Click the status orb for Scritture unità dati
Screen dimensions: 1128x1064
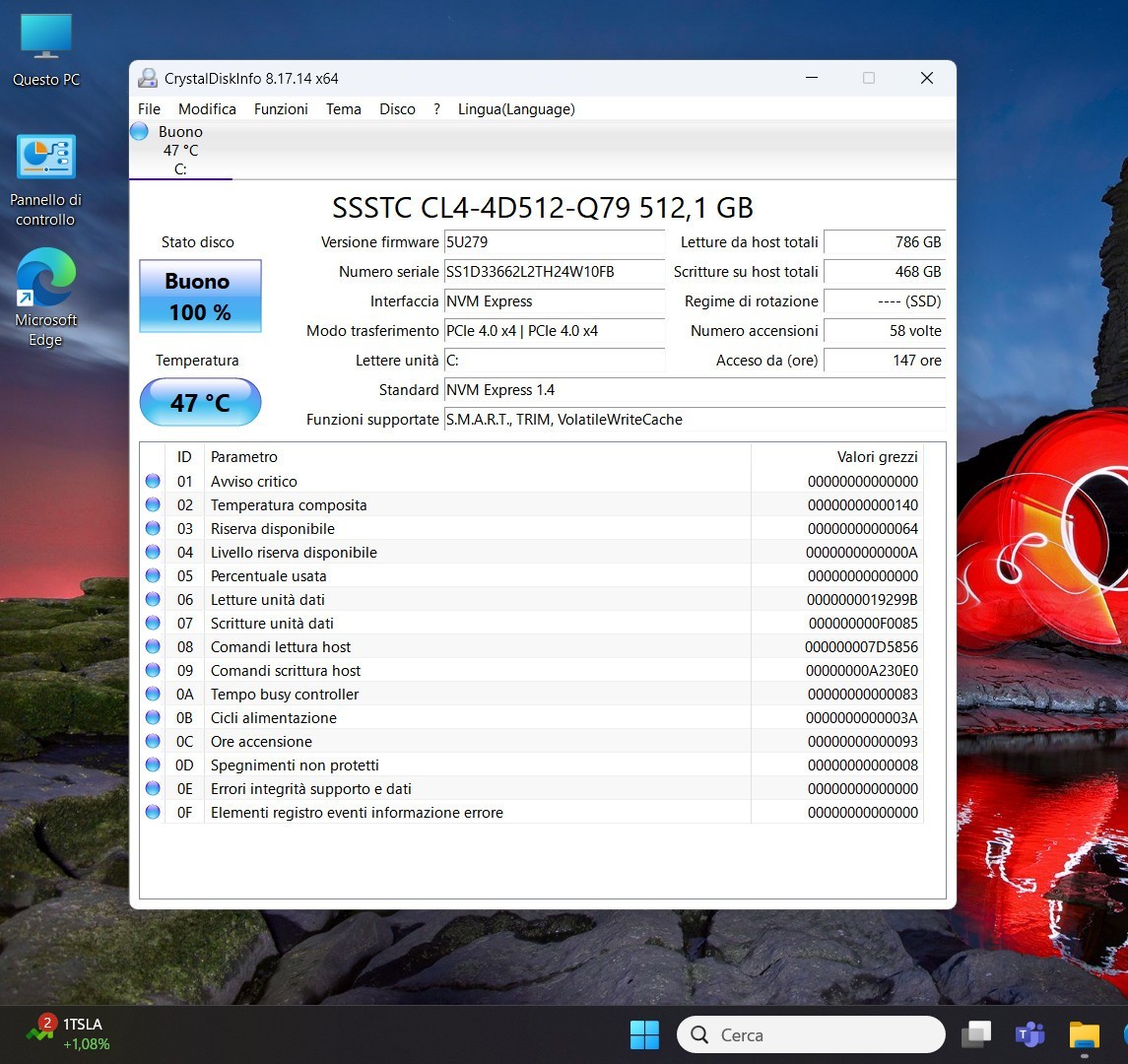[x=153, y=623]
